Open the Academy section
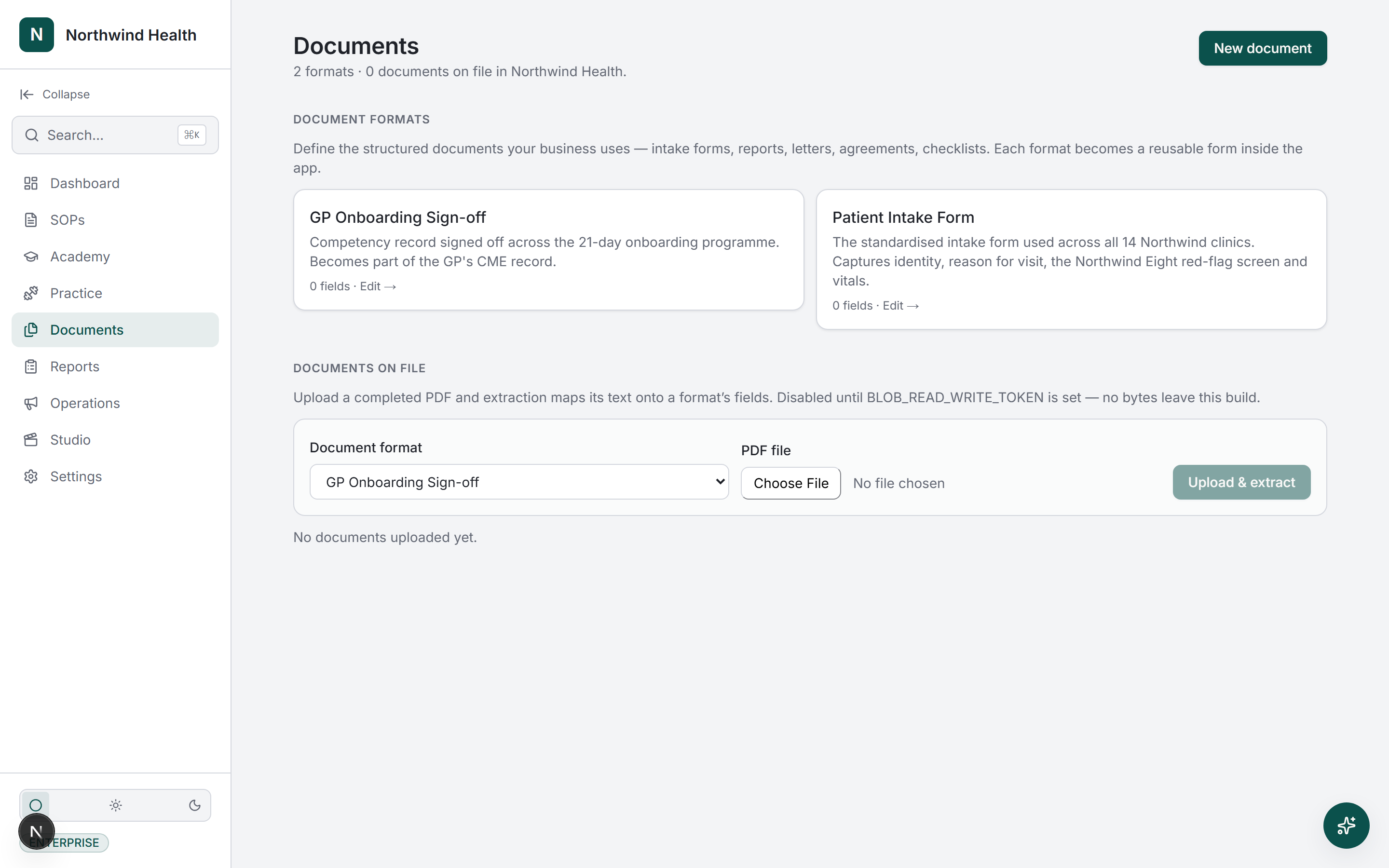 pos(115,257)
